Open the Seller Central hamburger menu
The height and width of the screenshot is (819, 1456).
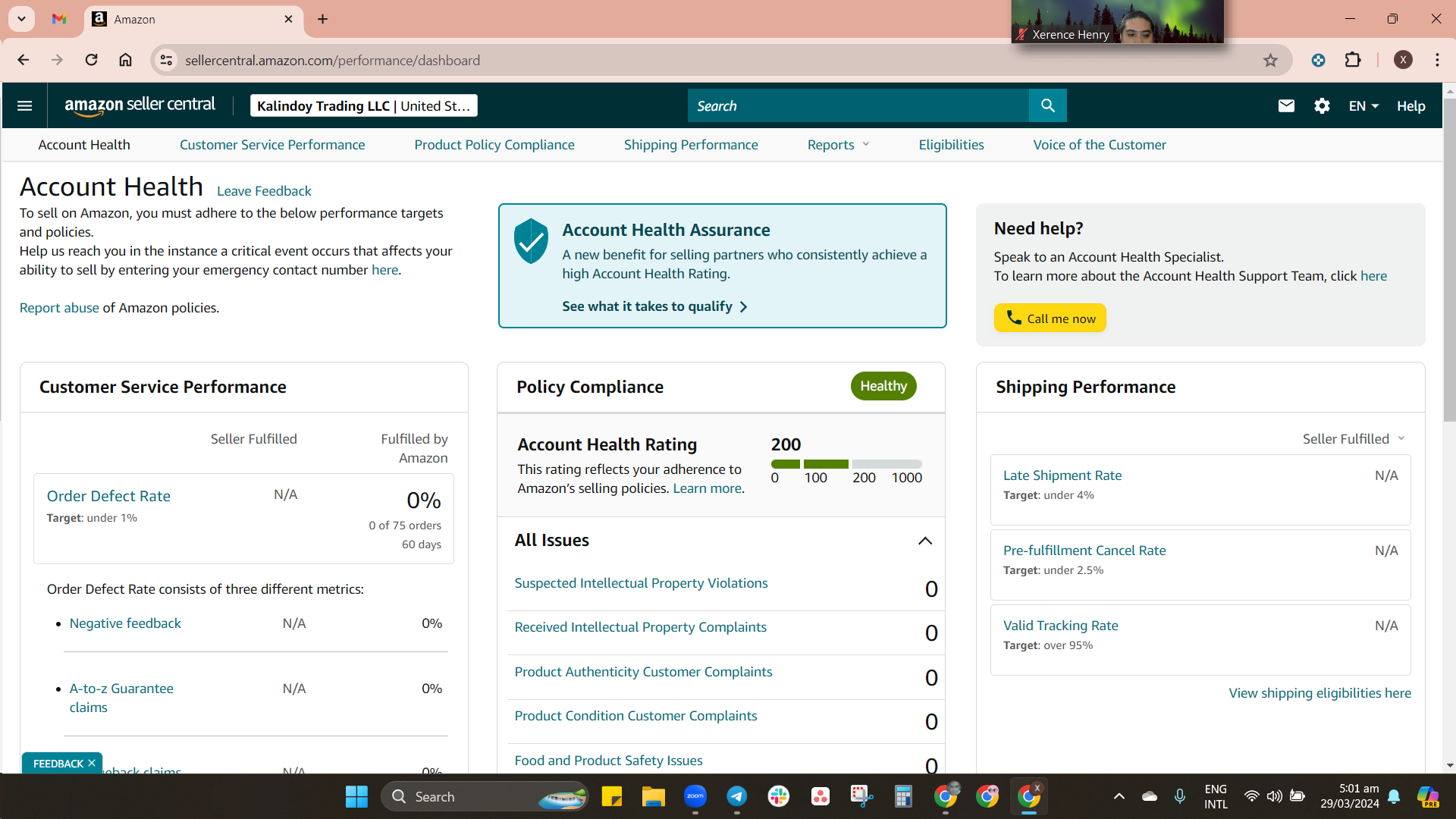[x=24, y=106]
